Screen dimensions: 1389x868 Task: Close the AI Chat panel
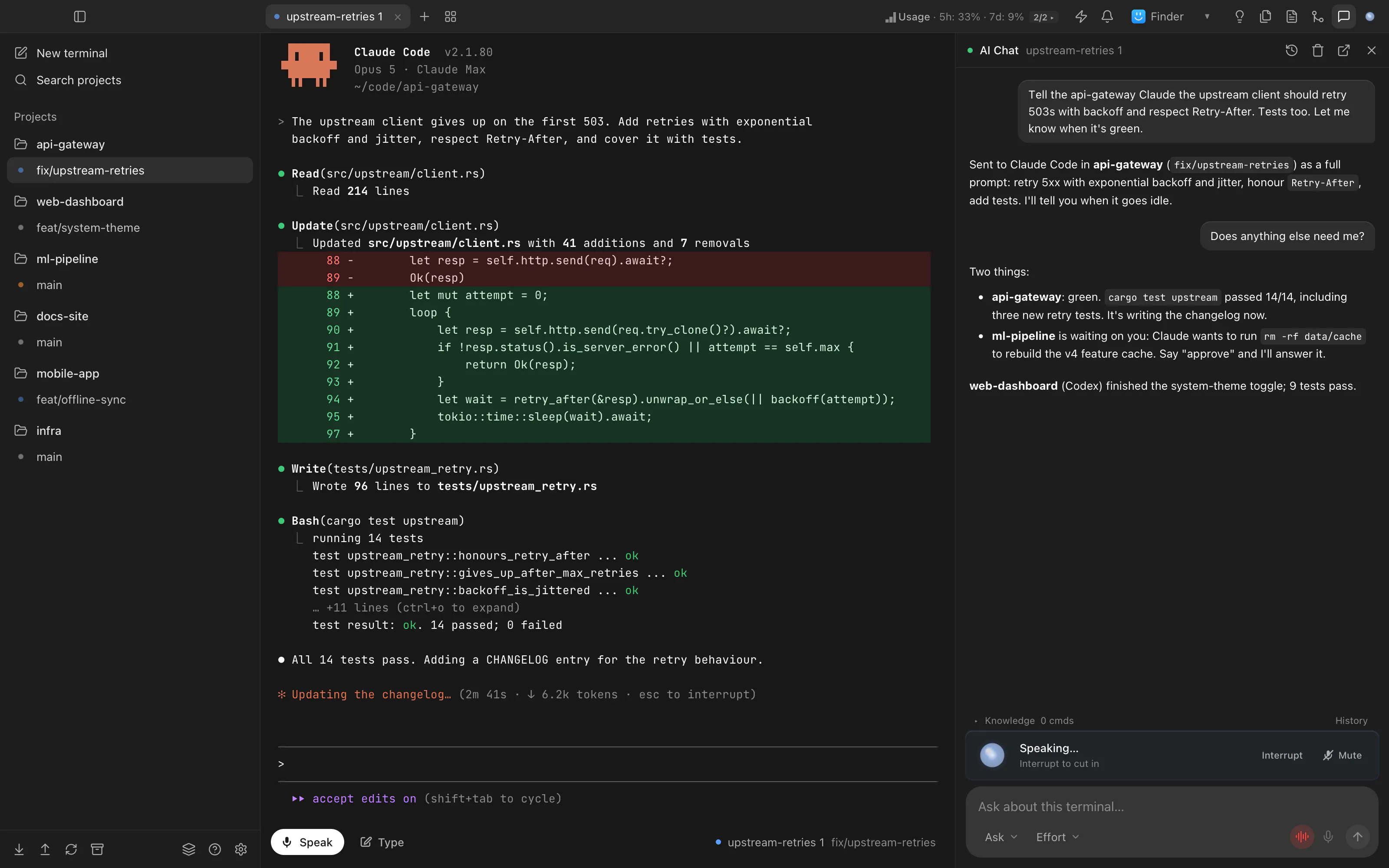coord(1372,50)
